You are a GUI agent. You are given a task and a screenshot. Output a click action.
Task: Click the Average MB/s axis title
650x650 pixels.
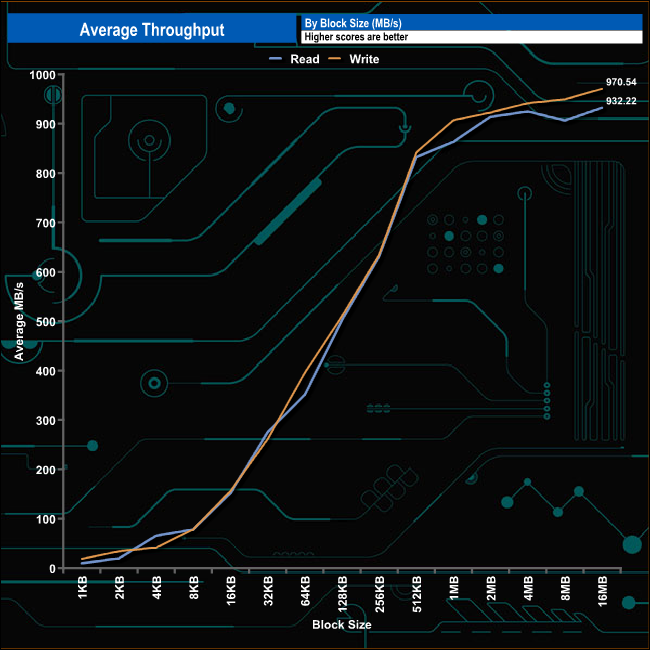click(x=19, y=321)
